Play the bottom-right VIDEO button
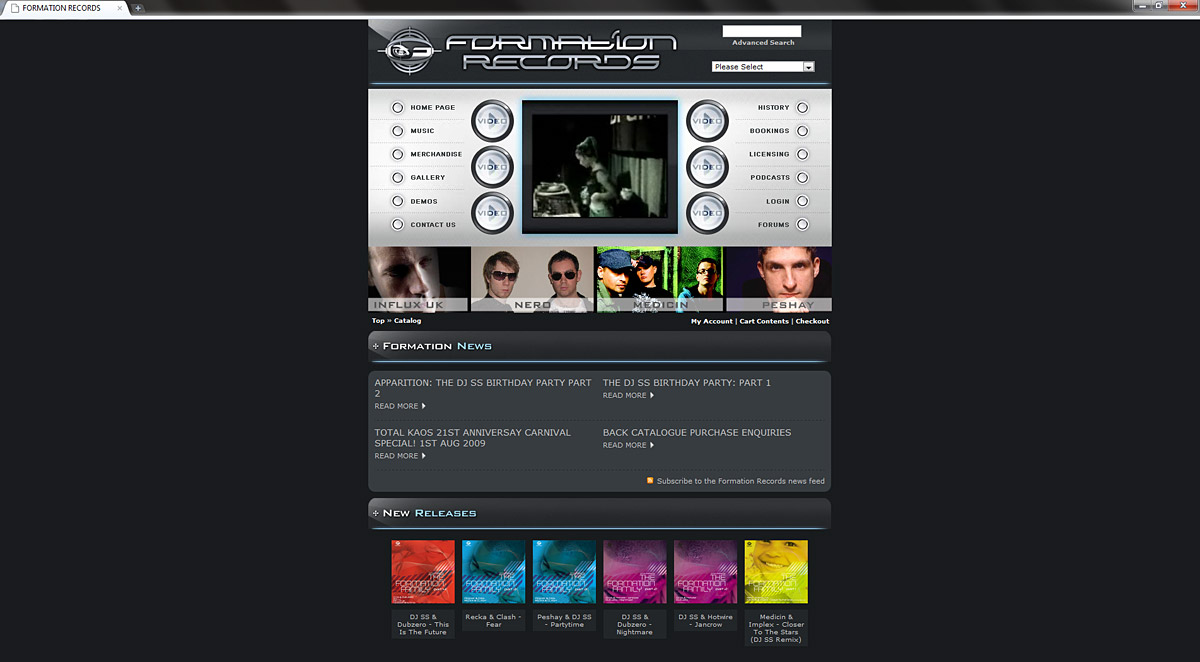The image size is (1200, 662). click(x=707, y=213)
